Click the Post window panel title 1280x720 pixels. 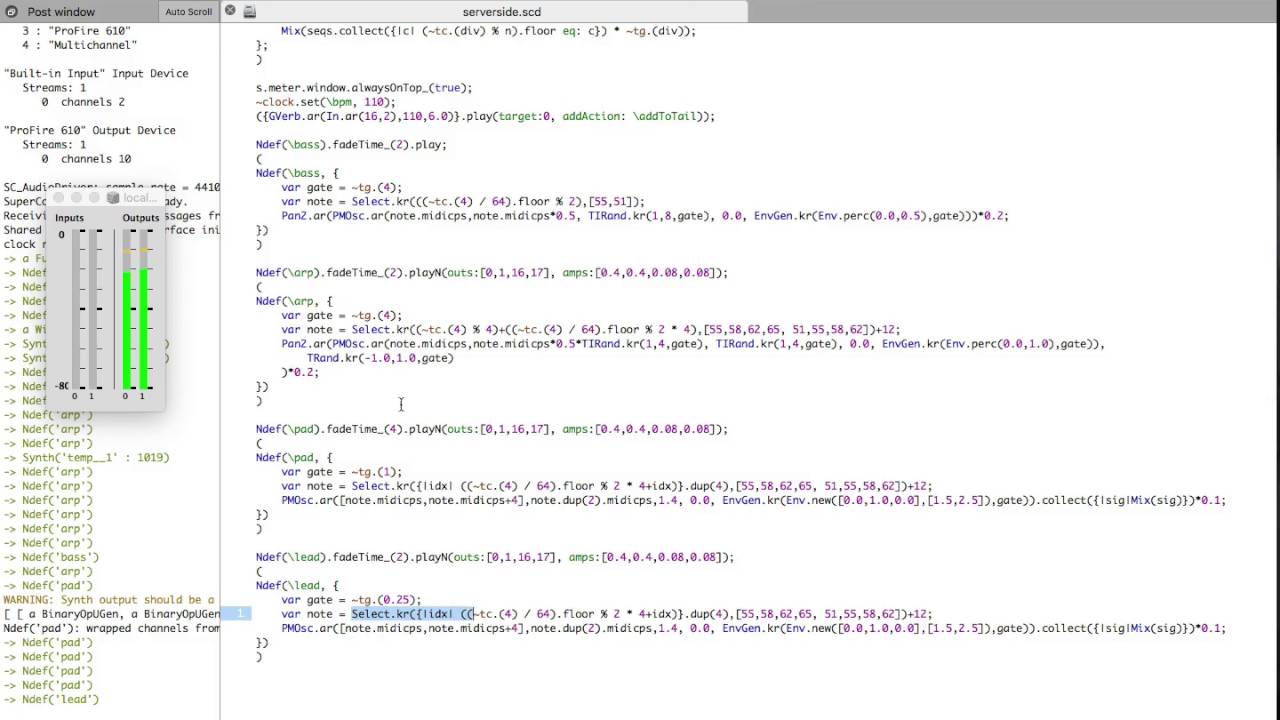[61, 12]
